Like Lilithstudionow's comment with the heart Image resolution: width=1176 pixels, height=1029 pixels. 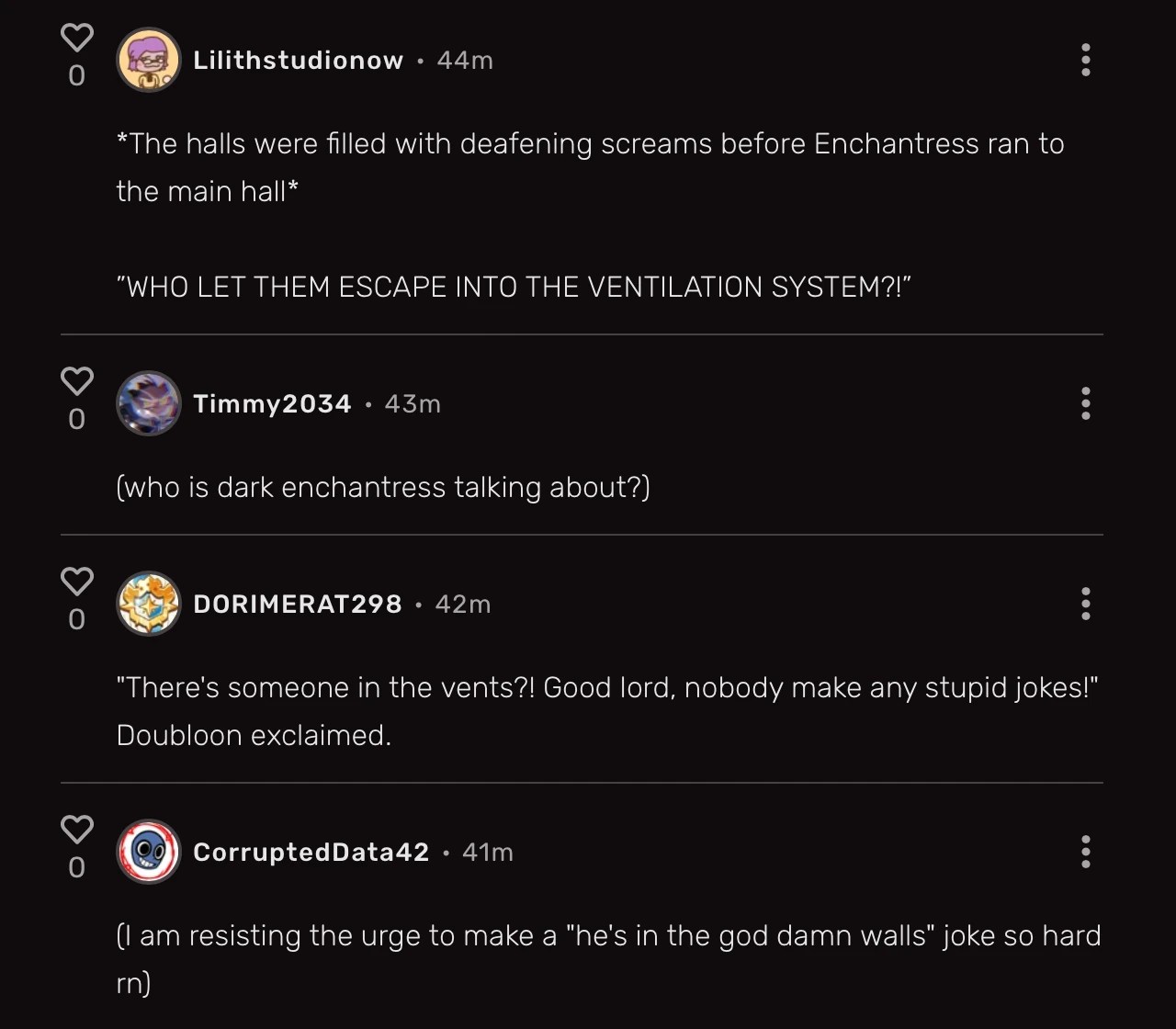click(x=77, y=38)
